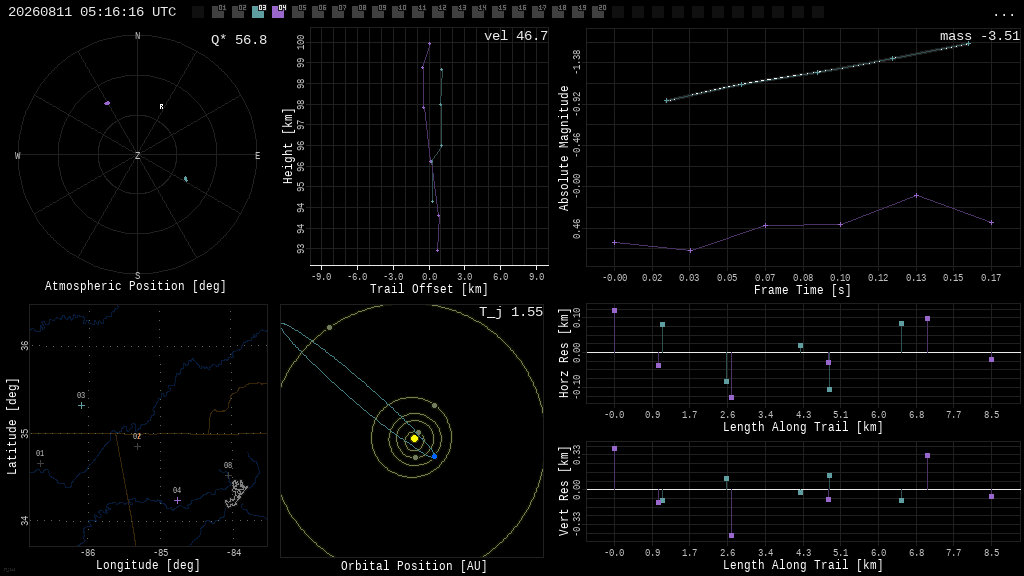Select station 10 square
Viewport: 1024px width, 576px height.
pos(398,12)
